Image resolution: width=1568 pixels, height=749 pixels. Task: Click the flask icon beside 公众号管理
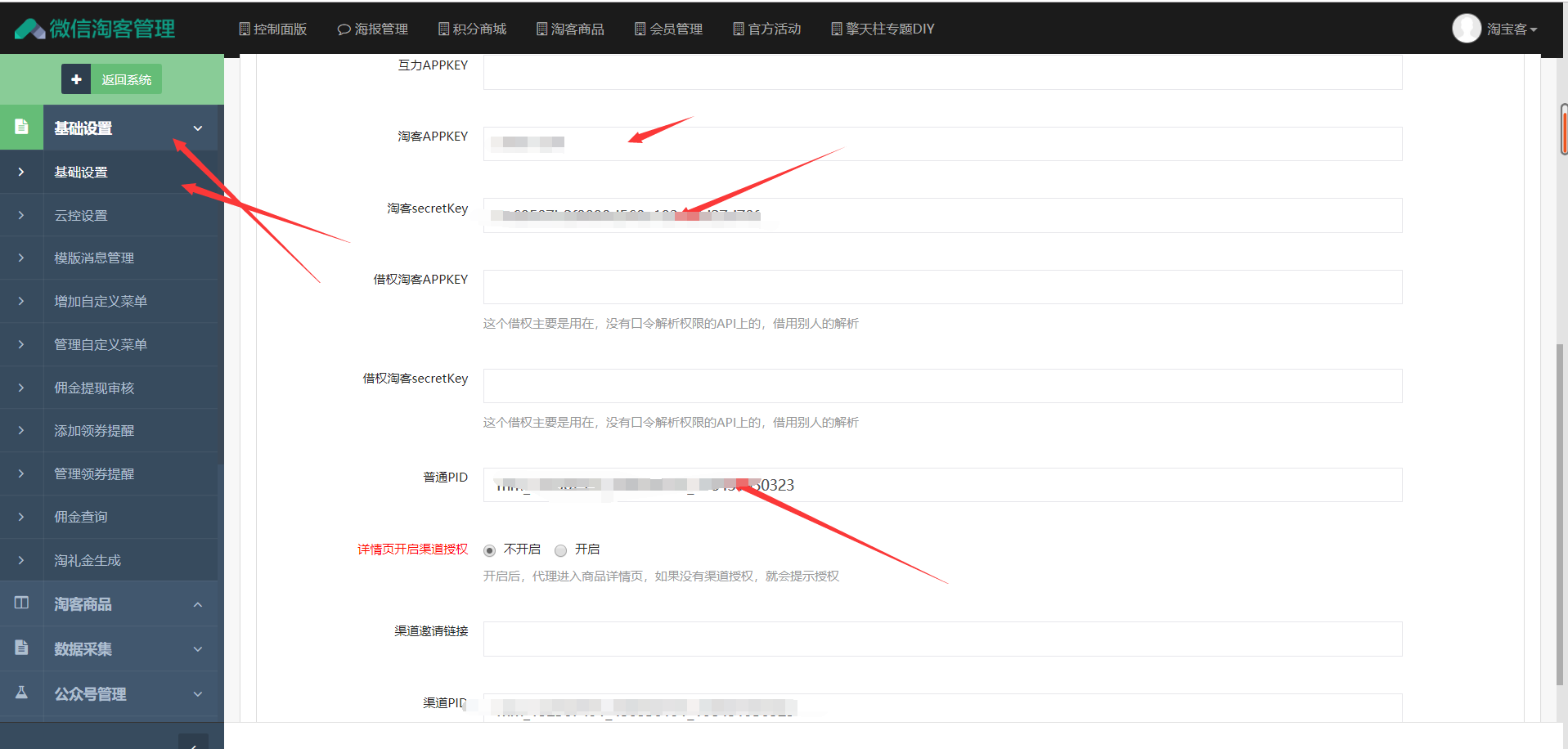[21, 693]
